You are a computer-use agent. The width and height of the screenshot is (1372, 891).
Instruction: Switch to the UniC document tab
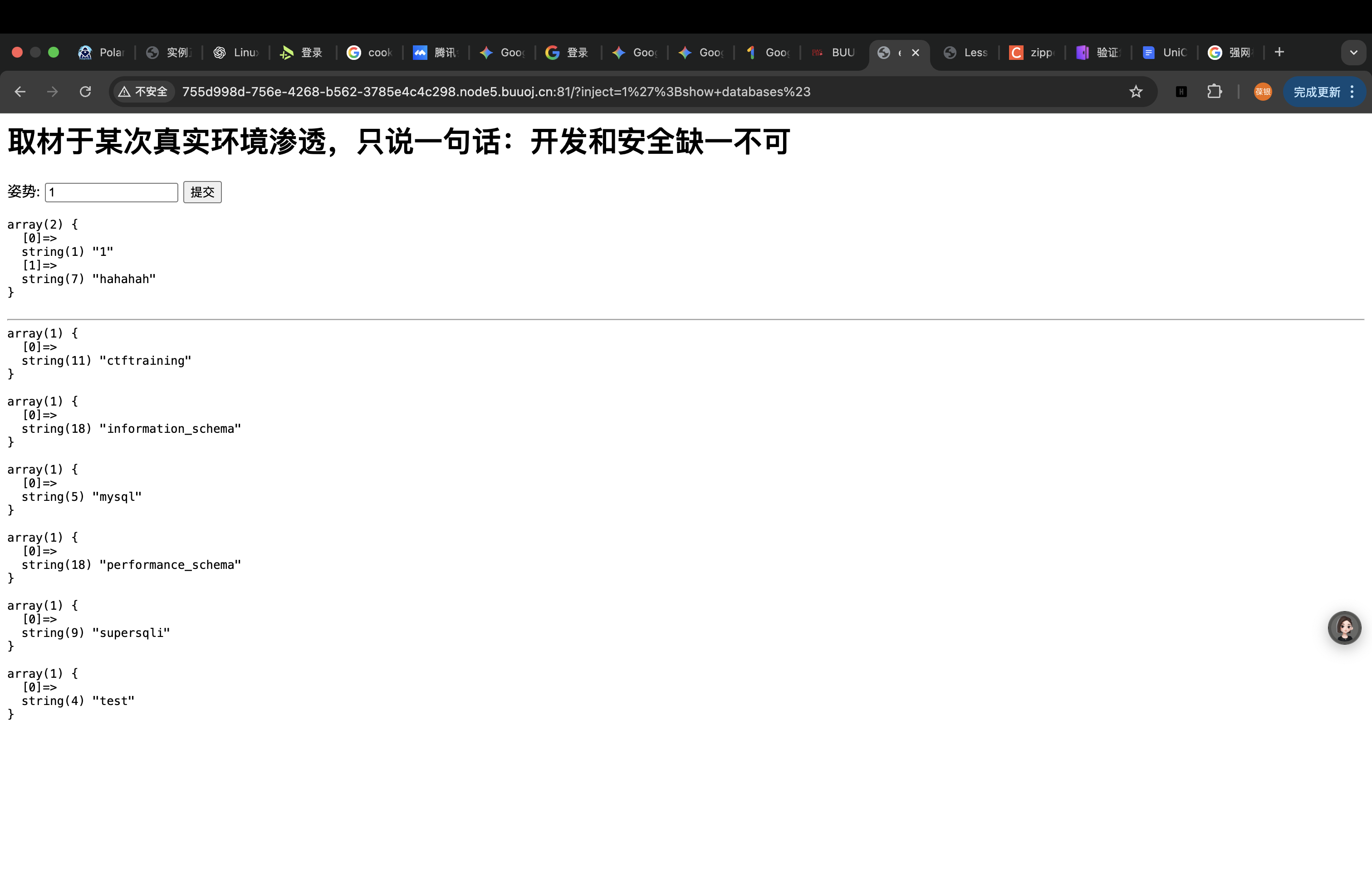click(x=1165, y=53)
